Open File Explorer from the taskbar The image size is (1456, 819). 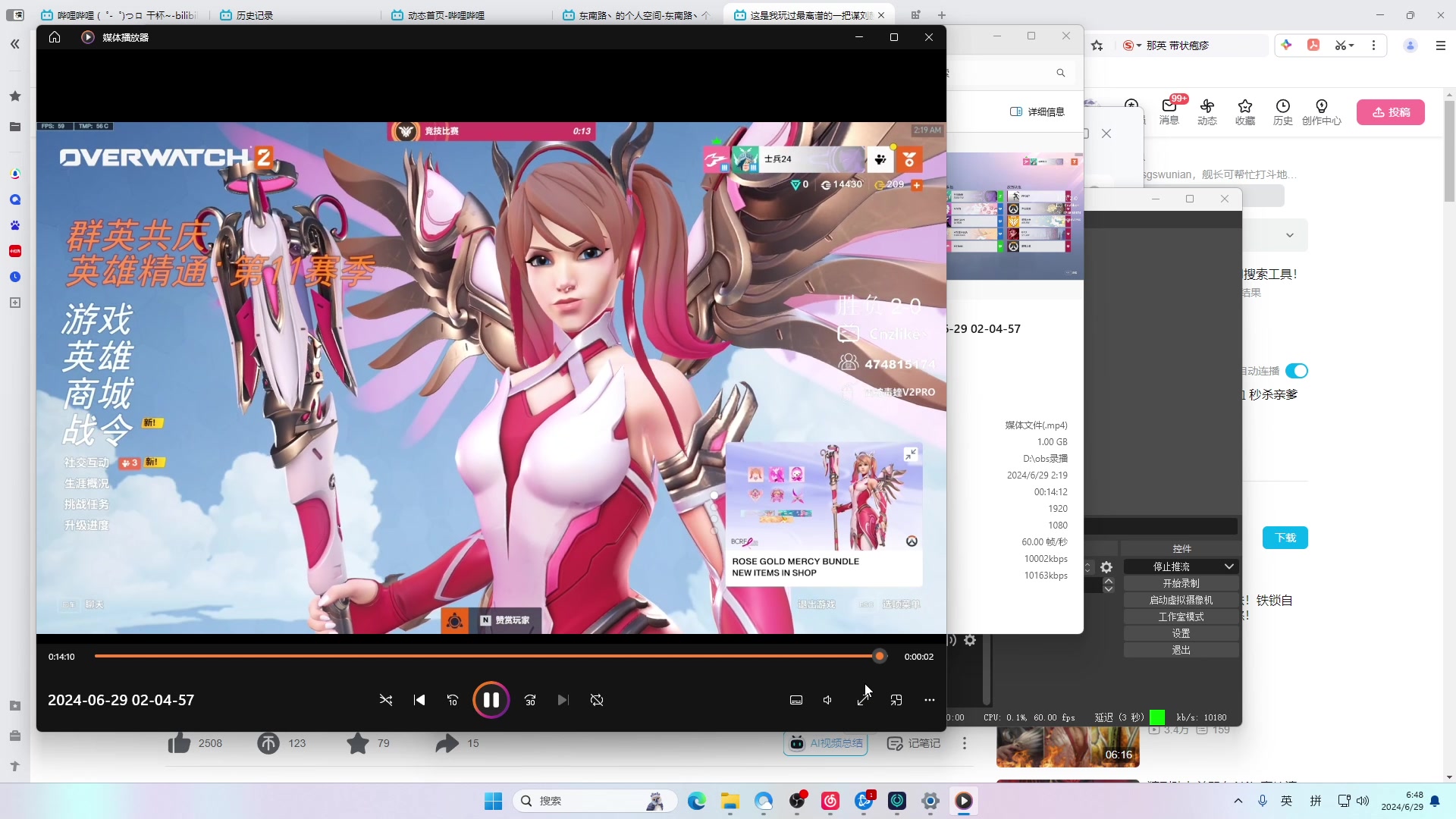[730, 801]
